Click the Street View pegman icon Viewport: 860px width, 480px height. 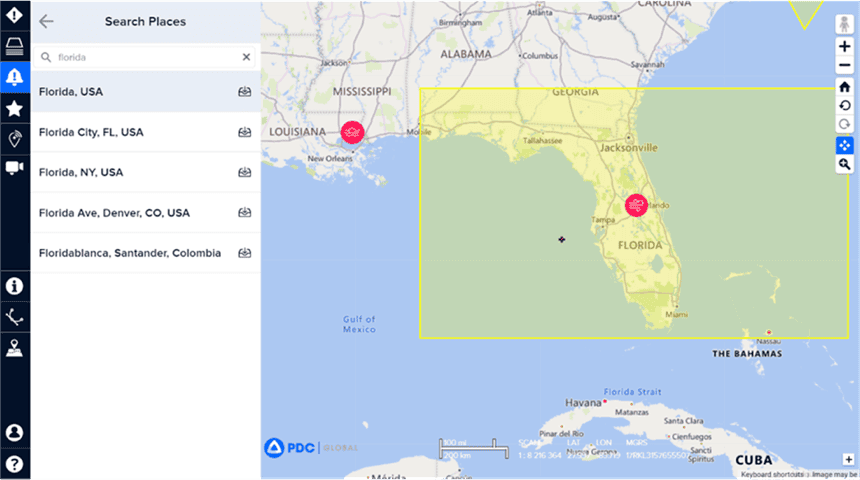[844, 25]
